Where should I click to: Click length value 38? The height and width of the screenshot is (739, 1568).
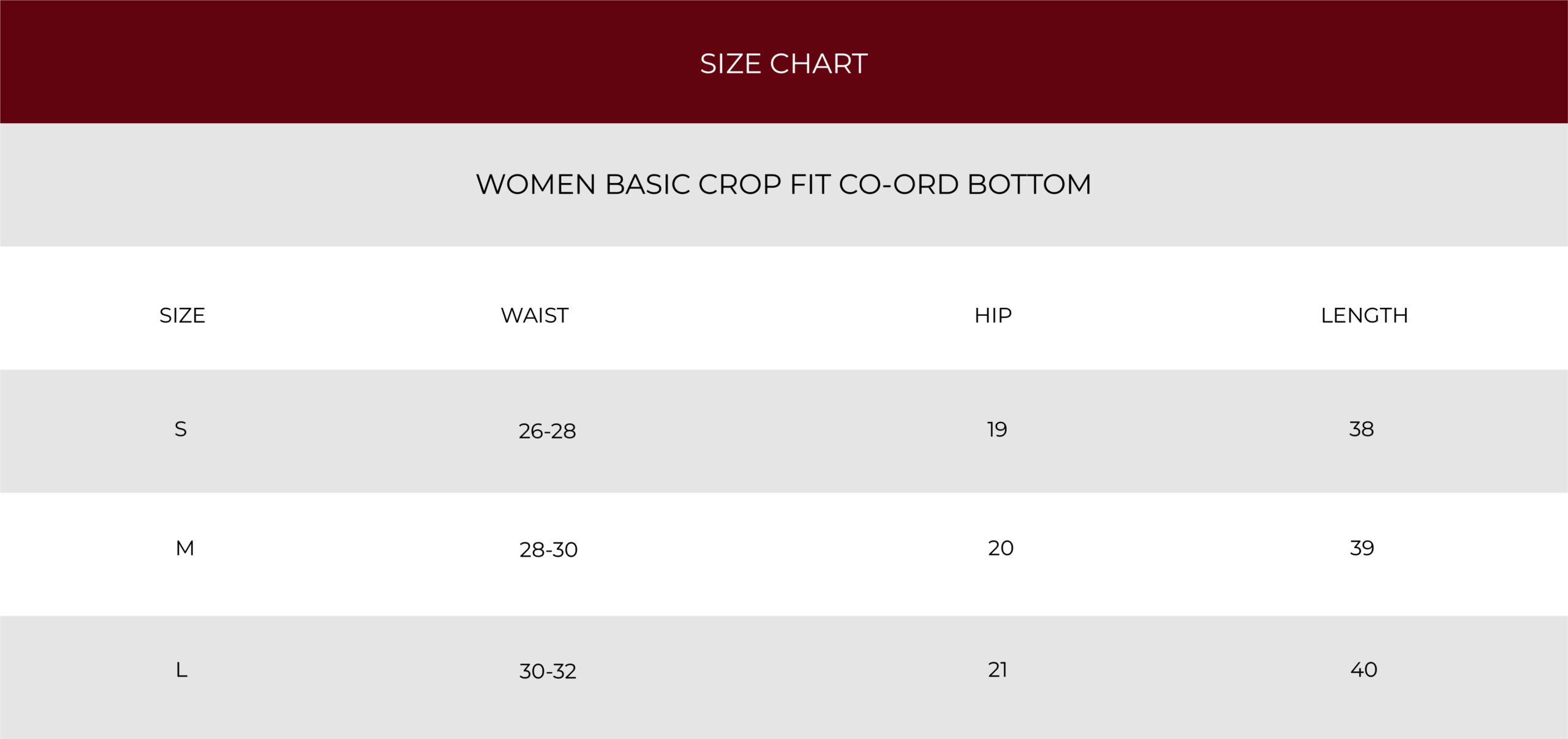[1362, 429]
